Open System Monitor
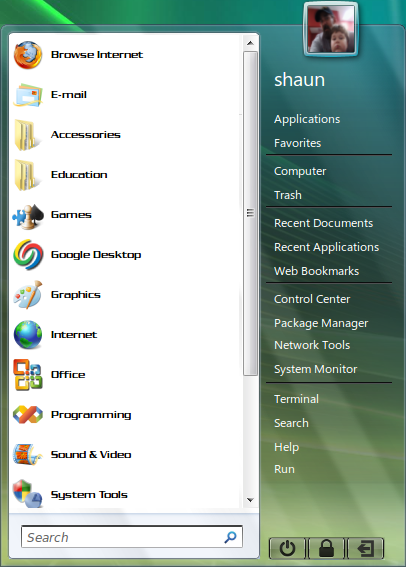The image size is (406, 567). coord(316,369)
